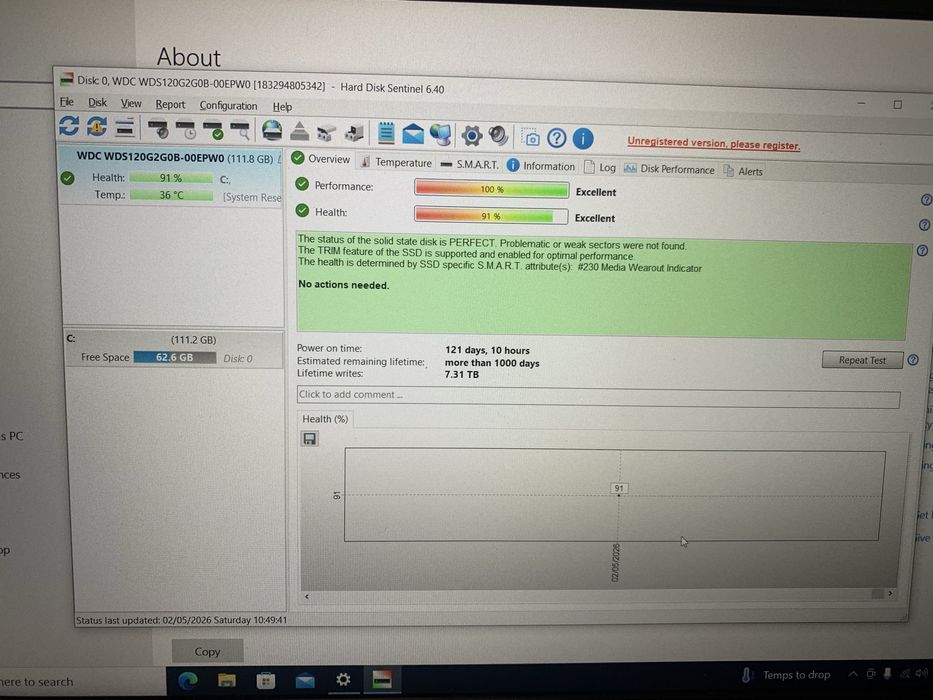Click the Health 91 % bar in Overview

pyautogui.click(x=491, y=215)
